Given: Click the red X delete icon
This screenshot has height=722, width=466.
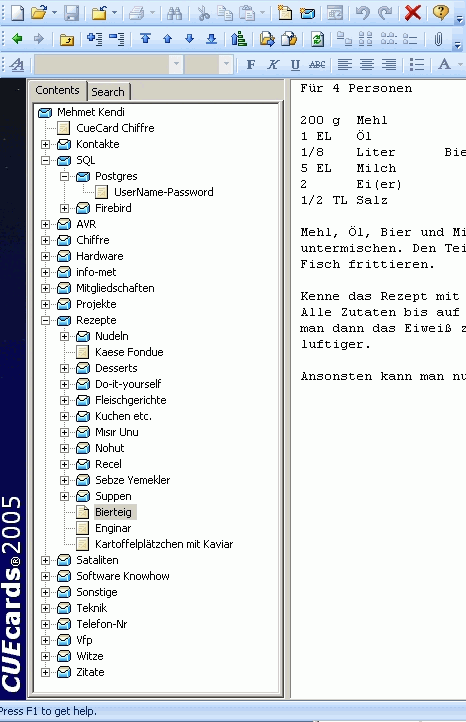Looking at the screenshot, I should click(x=413, y=12).
